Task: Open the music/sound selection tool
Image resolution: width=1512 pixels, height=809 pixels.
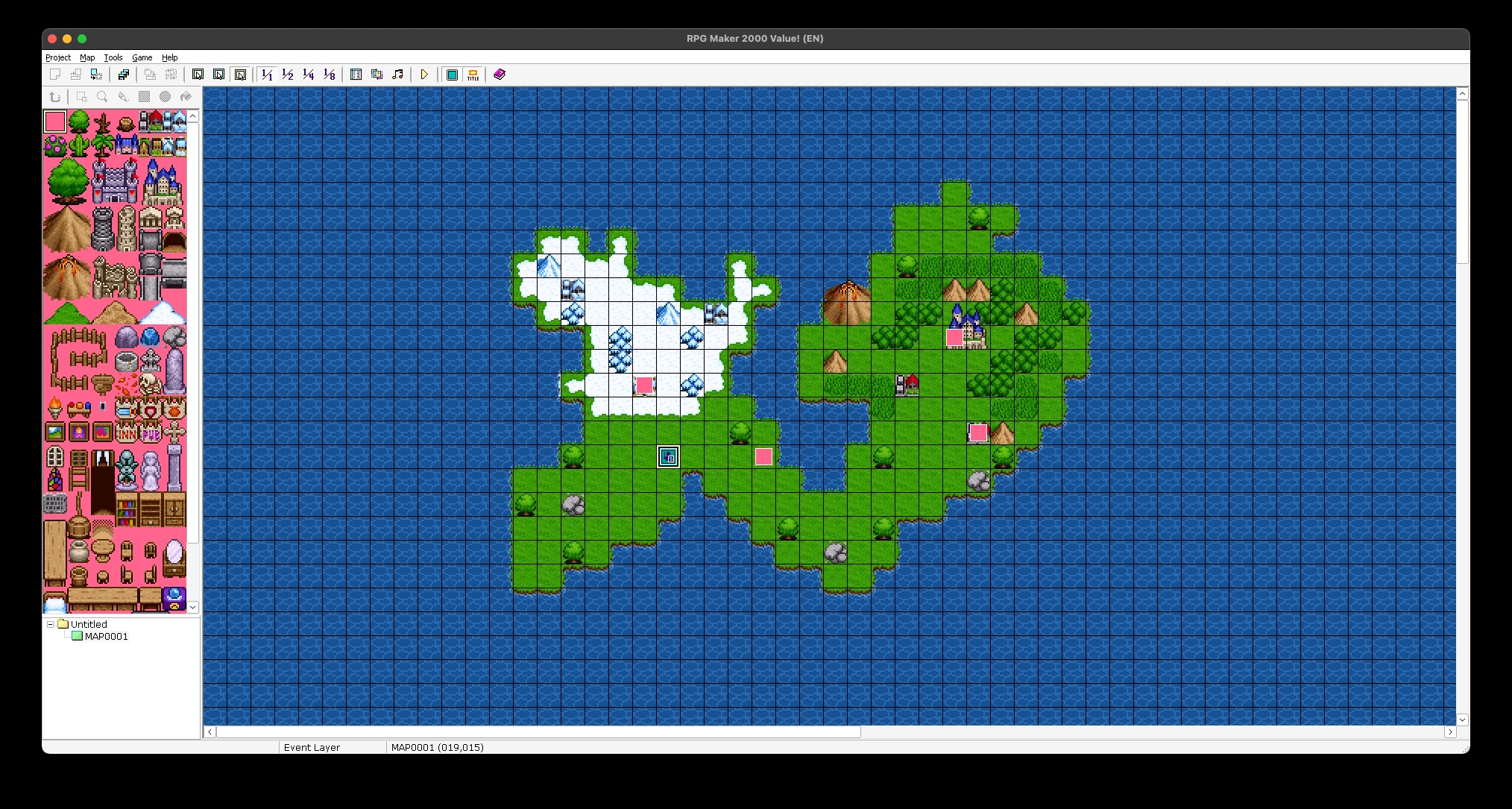Action: pos(397,74)
